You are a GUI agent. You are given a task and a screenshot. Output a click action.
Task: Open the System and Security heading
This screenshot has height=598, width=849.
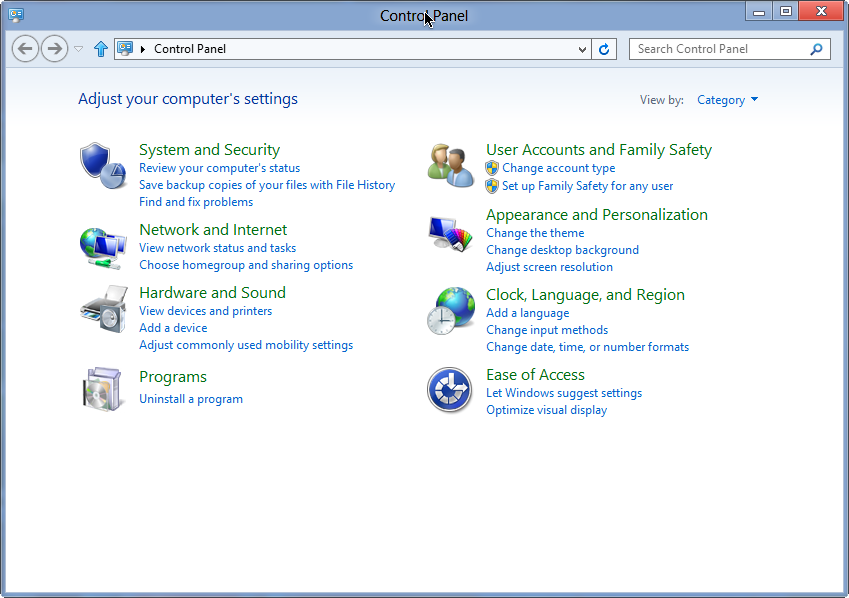(210, 150)
